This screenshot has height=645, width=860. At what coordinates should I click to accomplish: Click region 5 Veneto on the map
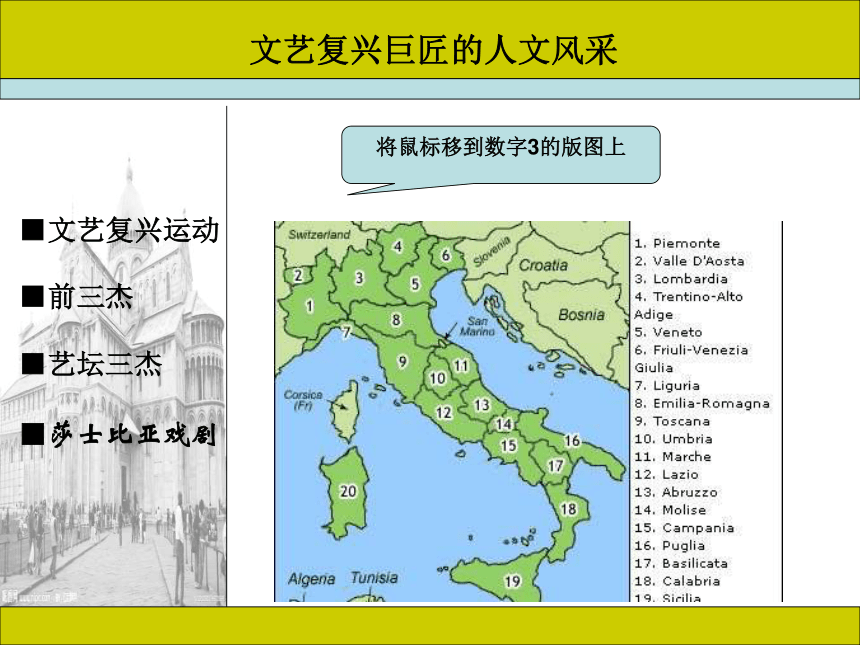(x=415, y=284)
